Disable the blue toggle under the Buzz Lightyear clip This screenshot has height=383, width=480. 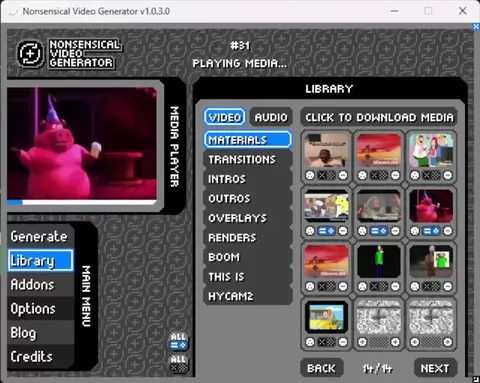coord(379,231)
